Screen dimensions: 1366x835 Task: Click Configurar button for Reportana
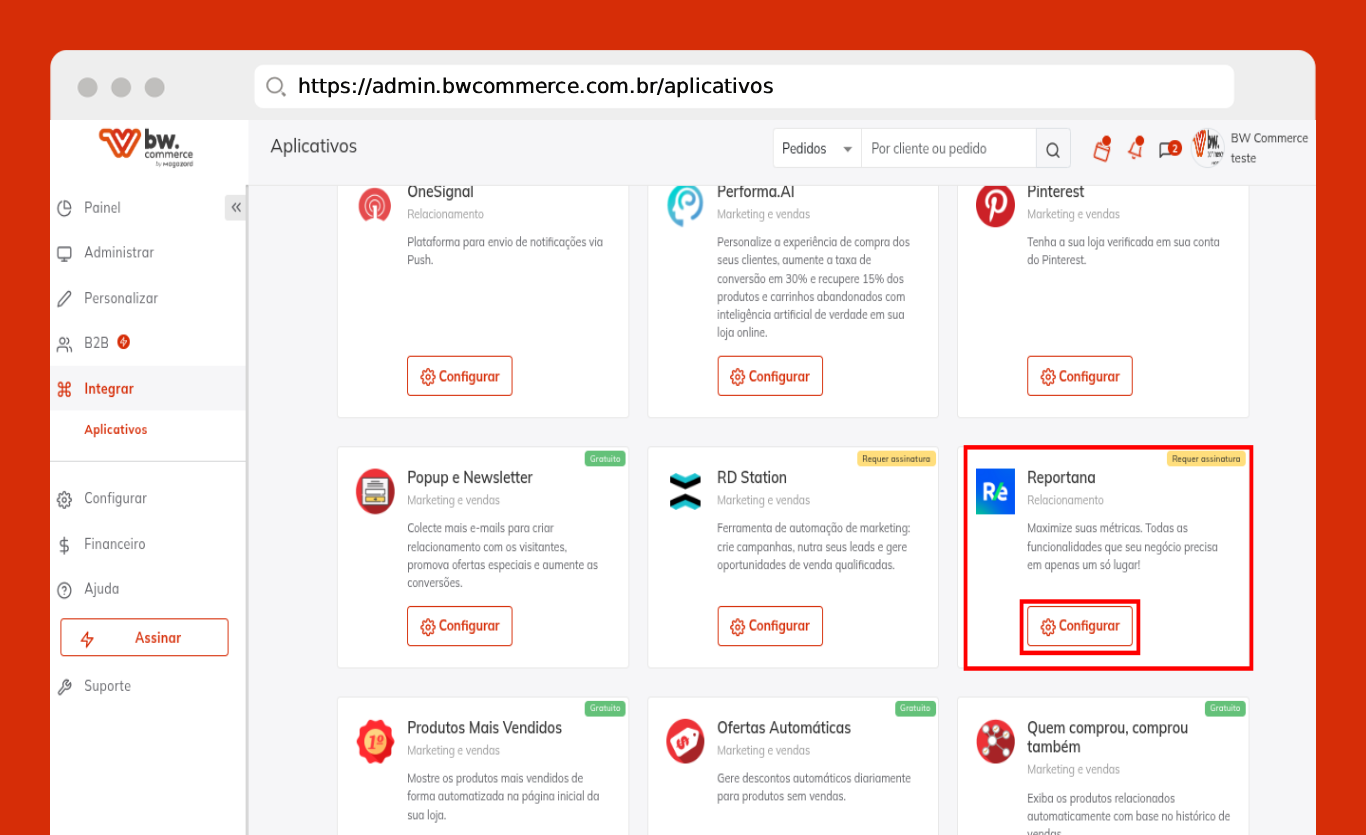(x=1079, y=626)
